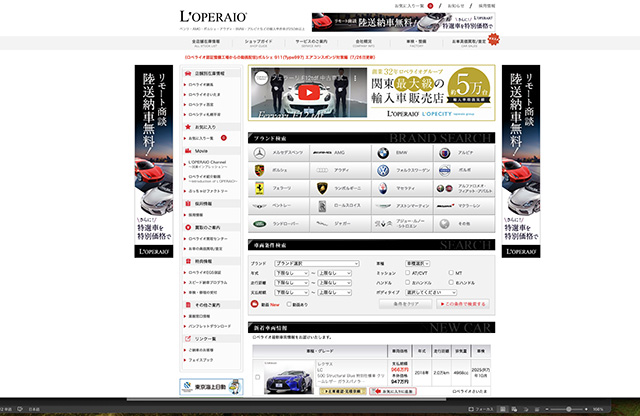Click the horizontal scrollbar at the window bottom
Image resolution: width=640 pixels, height=416 pixels.
(x=286, y=399)
